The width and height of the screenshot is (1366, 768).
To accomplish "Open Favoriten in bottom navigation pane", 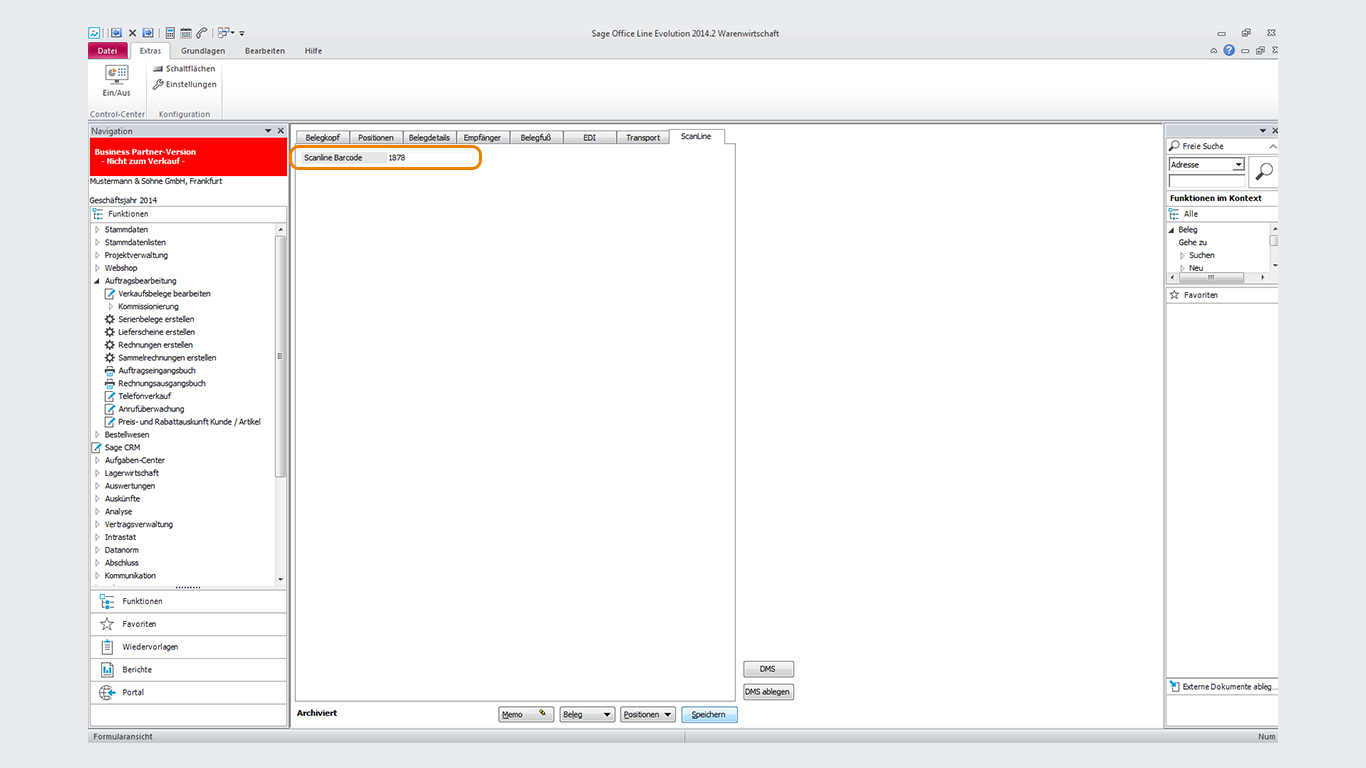I will click(x=188, y=624).
